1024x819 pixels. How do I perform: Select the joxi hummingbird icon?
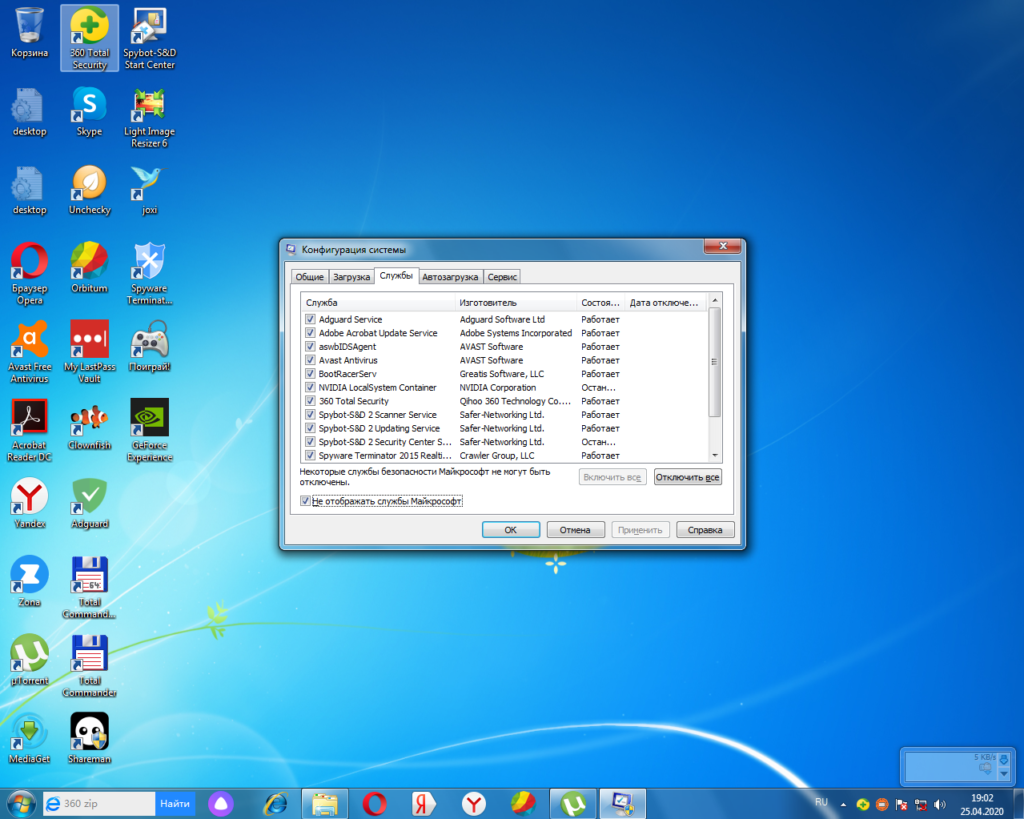(x=150, y=190)
